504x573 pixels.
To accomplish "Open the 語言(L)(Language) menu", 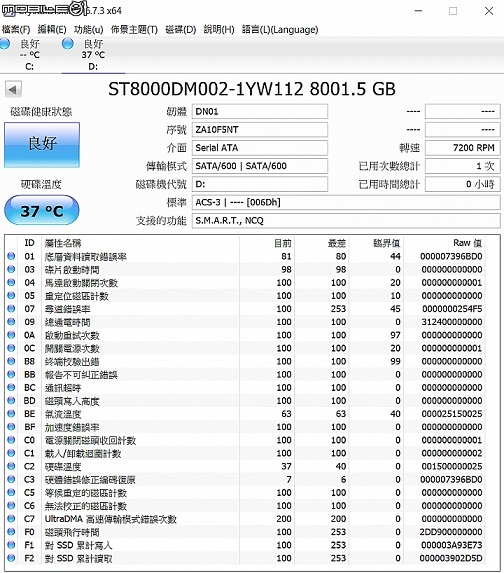I will (280, 29).
